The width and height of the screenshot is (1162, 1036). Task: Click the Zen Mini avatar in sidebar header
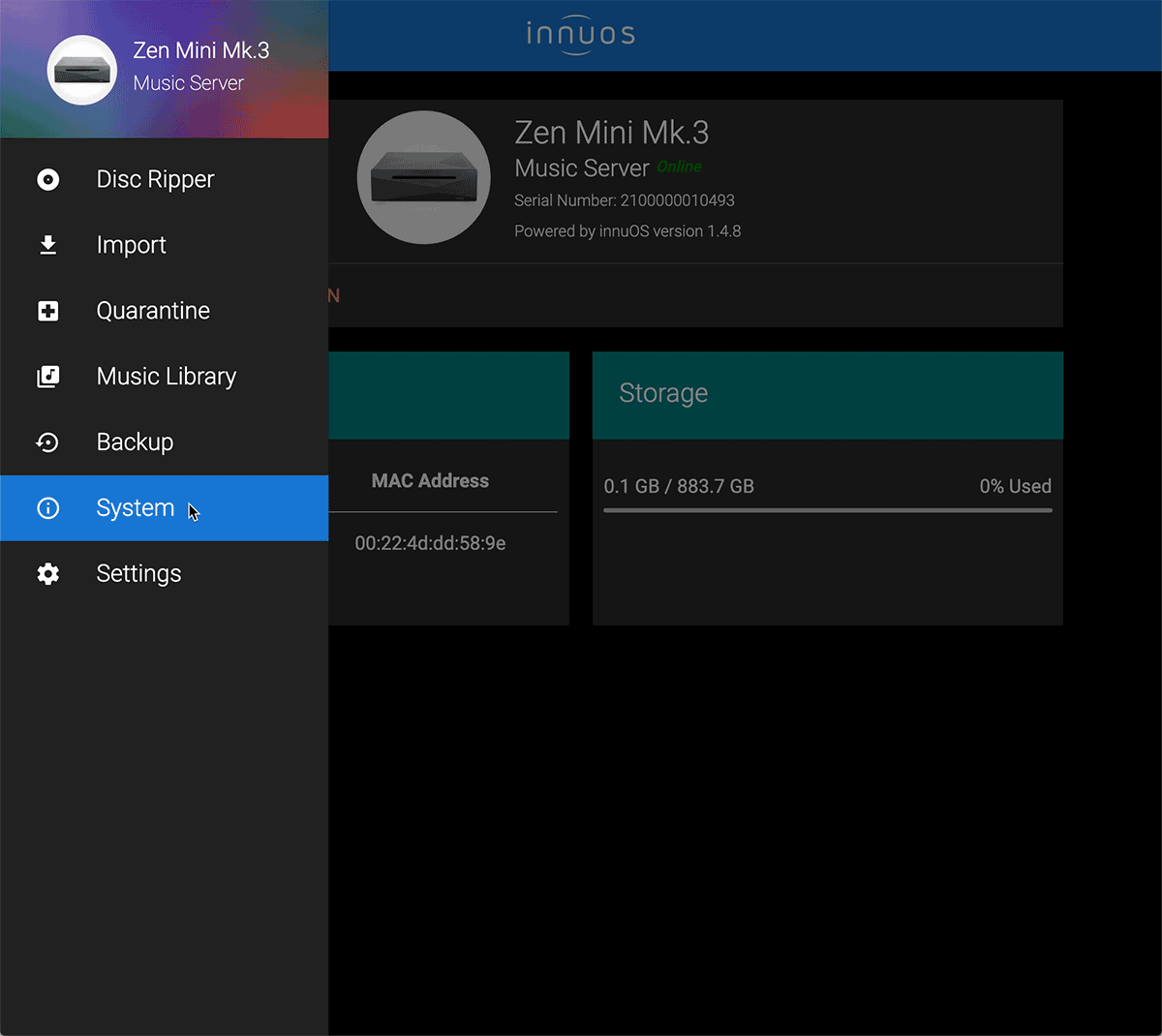[82, 70]
